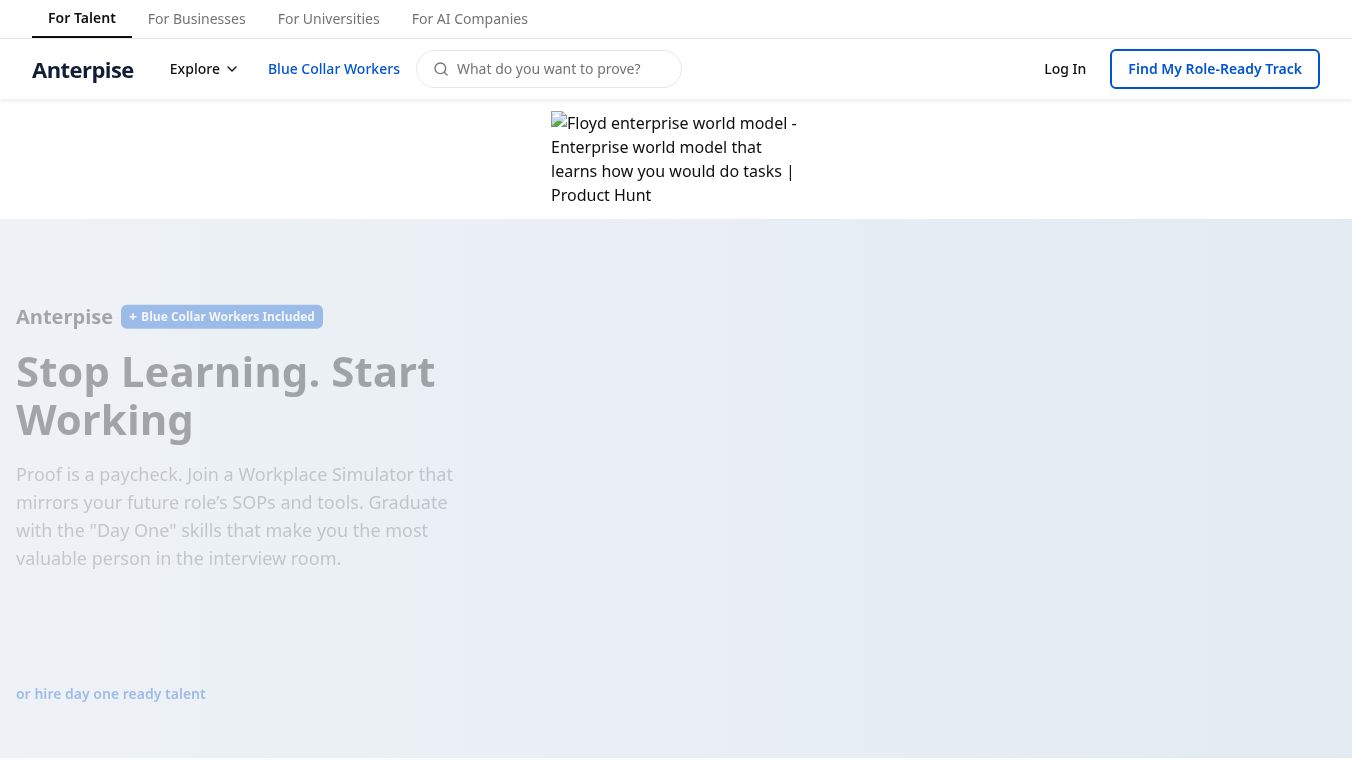Click the Log In link
Viewport: 1352px width, 760px height.
(1065, 69)
